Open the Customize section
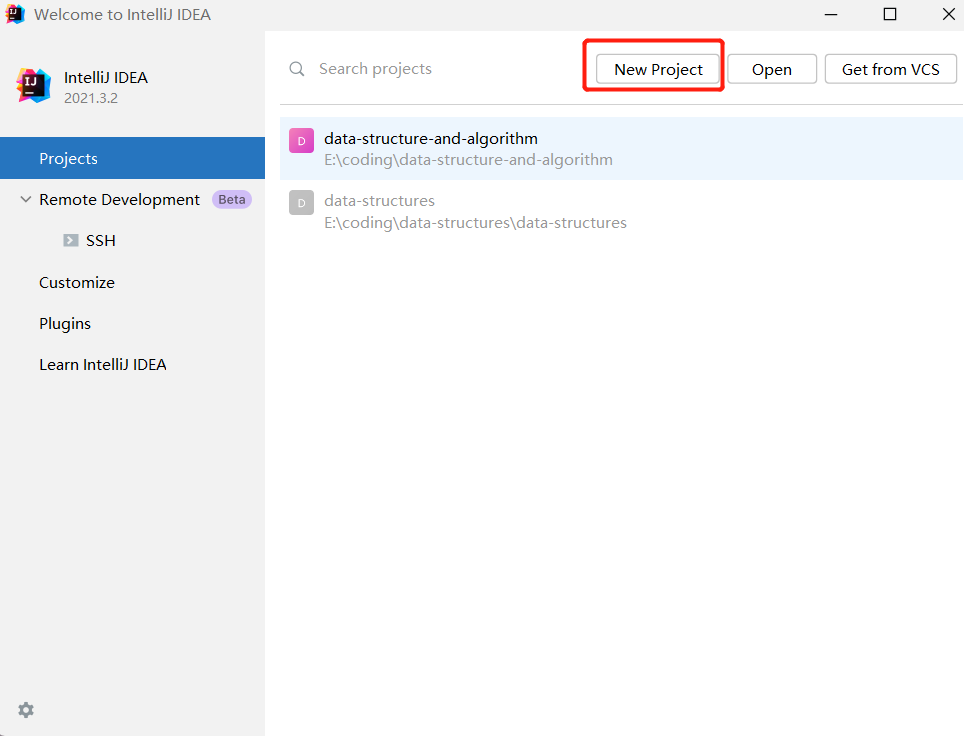 click(x=77, y=282)
